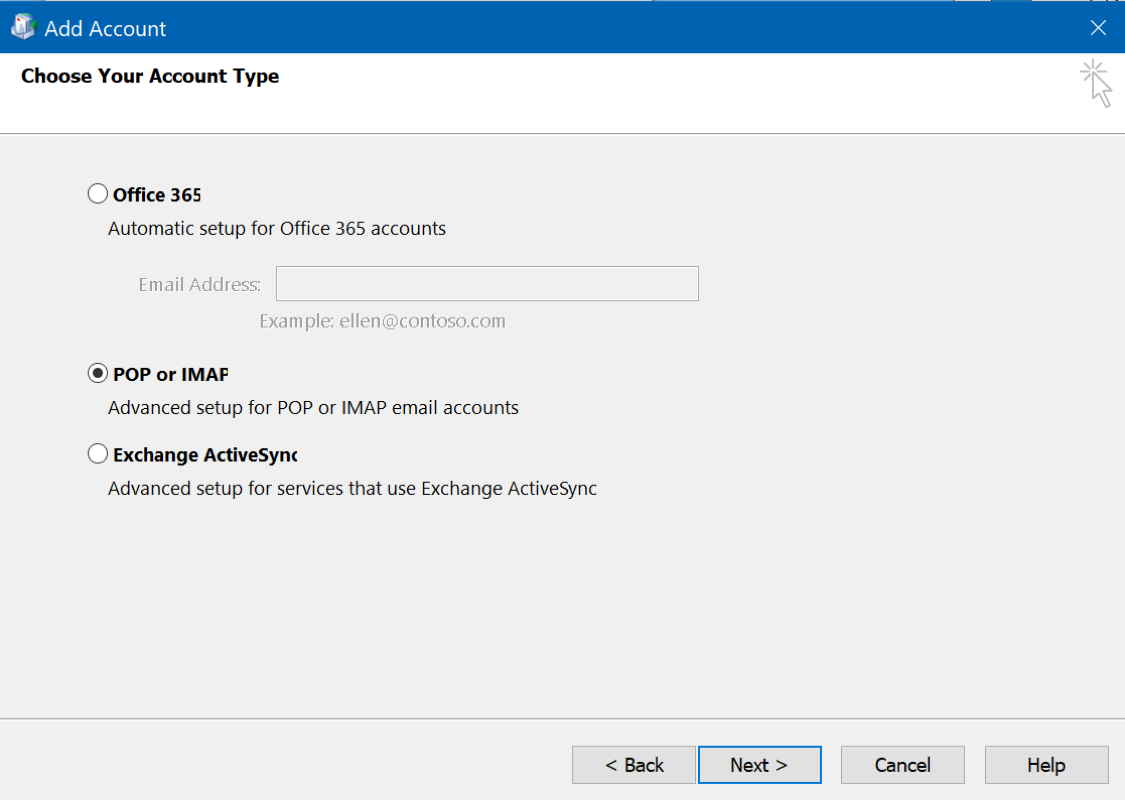Cancel the Add Account wizard
Screen dimensions: 1125x800
(903, 765)
